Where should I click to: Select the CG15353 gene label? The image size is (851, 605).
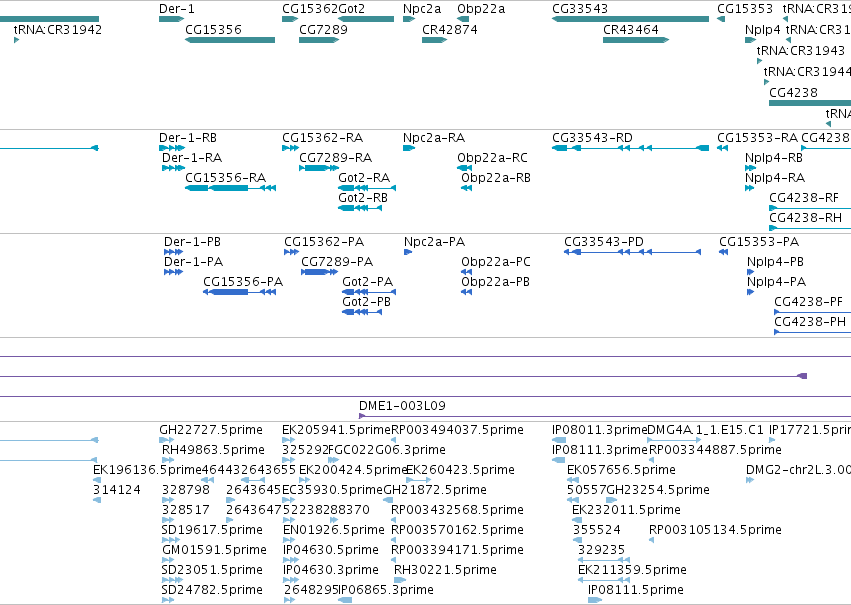pos(745,9)
